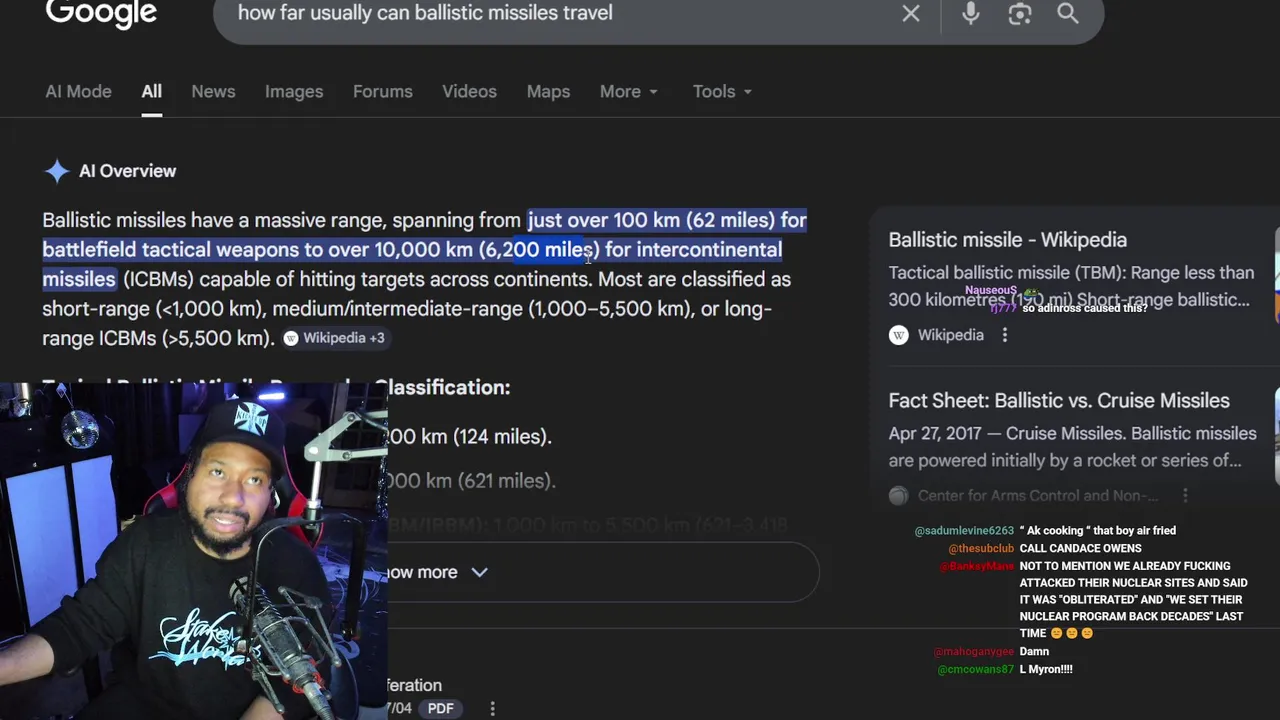Click the PDF badge on result
Image resolution: width=1280 pixels, height=720 pixels.
point(441,708)
